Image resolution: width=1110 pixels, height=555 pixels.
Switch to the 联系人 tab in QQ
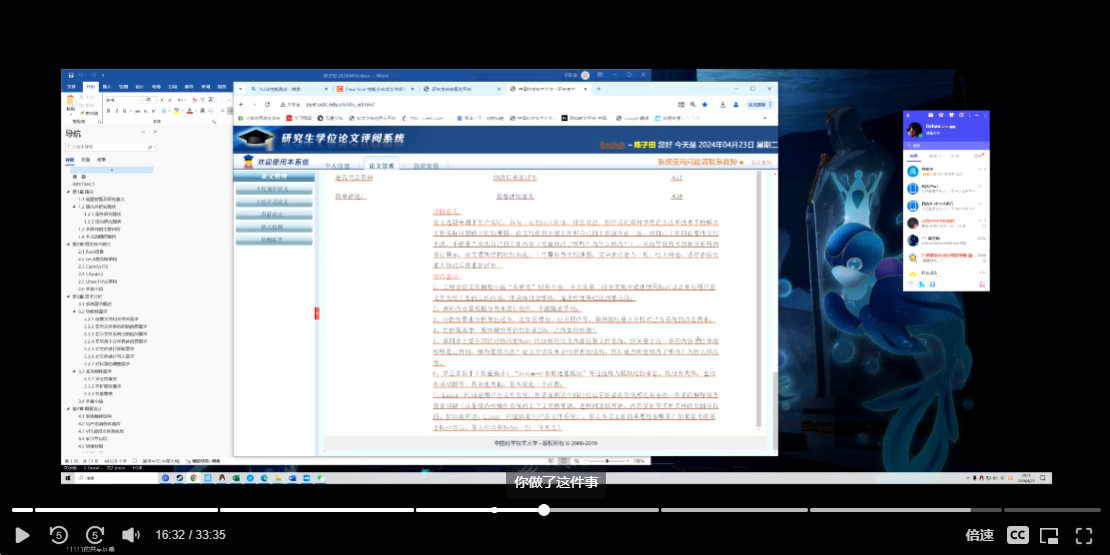click(x=935, y=155)
